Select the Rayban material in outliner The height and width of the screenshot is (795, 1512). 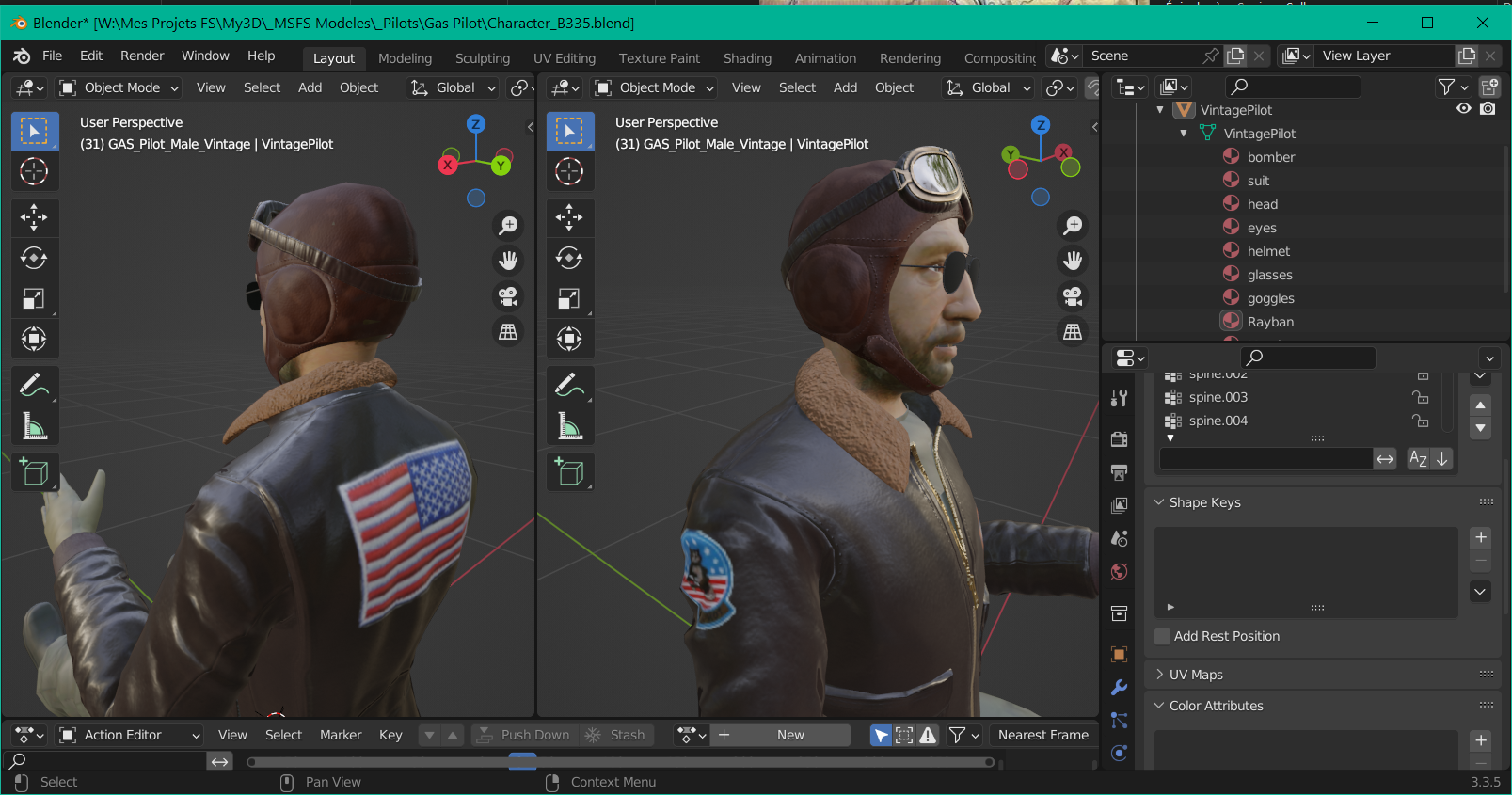(x=1270, y=322)
